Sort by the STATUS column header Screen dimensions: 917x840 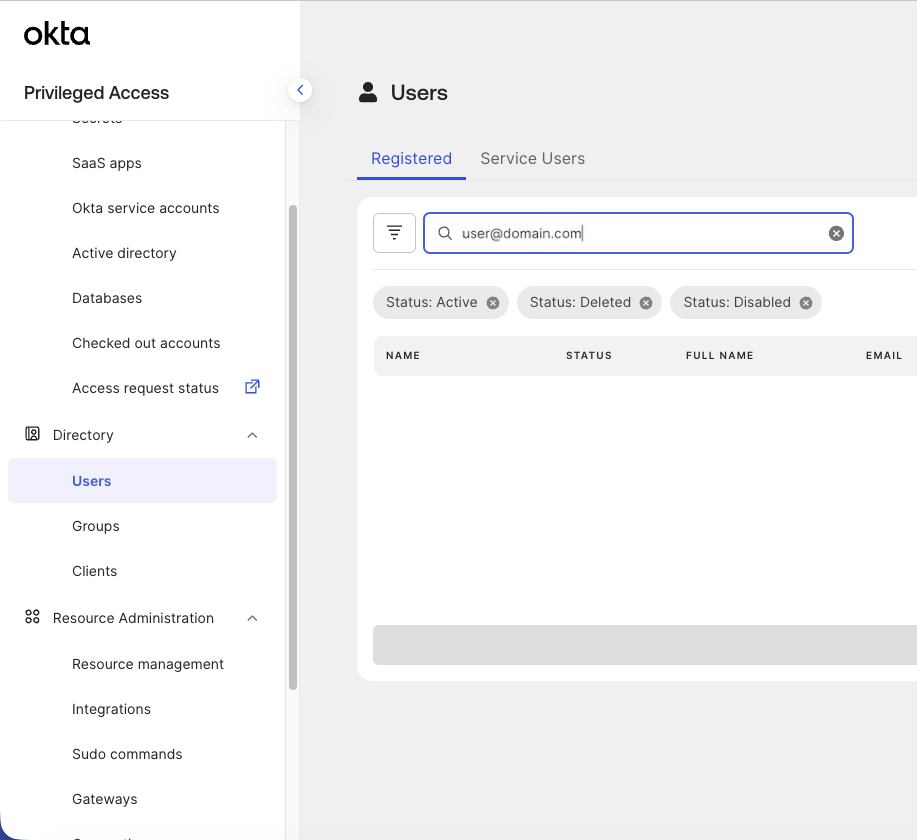[x=589, y=356]
